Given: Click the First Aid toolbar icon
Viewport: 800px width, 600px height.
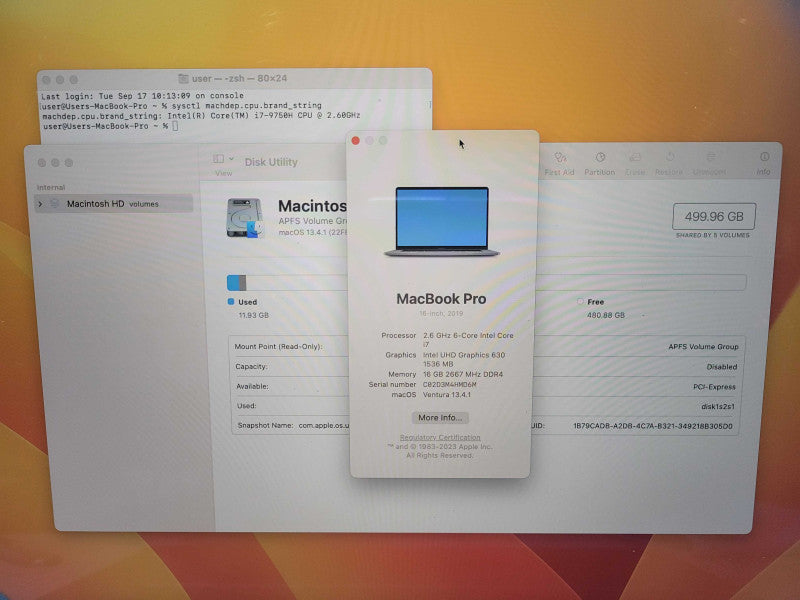Looking at the screenshot, I should 560,158.
